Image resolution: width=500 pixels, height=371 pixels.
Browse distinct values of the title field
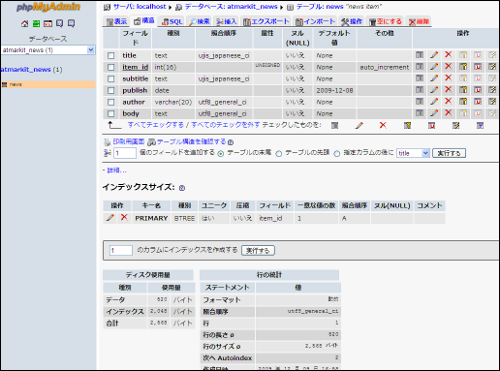pyautogui.click(x=419, y=55)
